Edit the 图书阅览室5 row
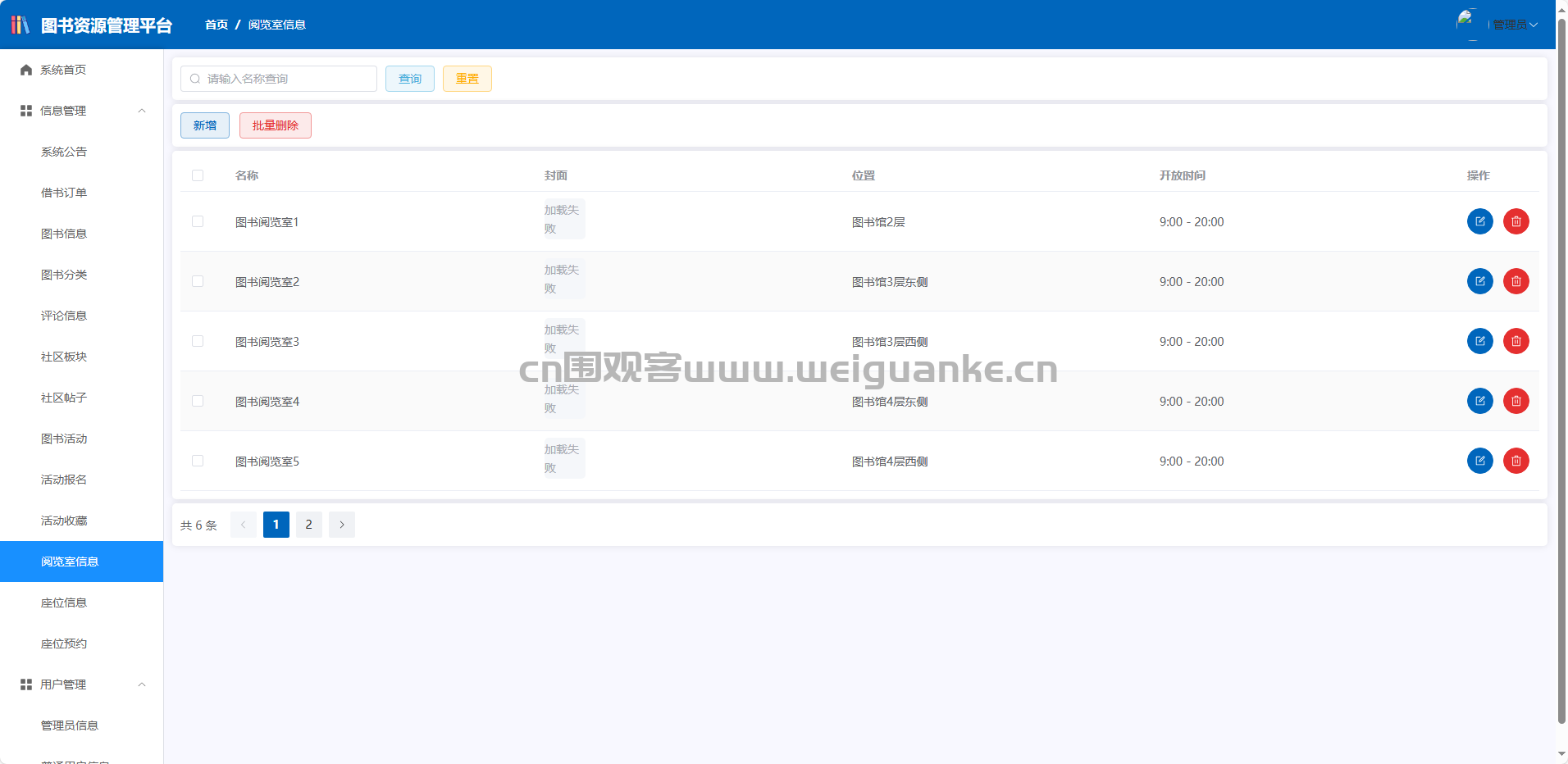The height and width of the screenshot is (764, 1568). 1479,461
